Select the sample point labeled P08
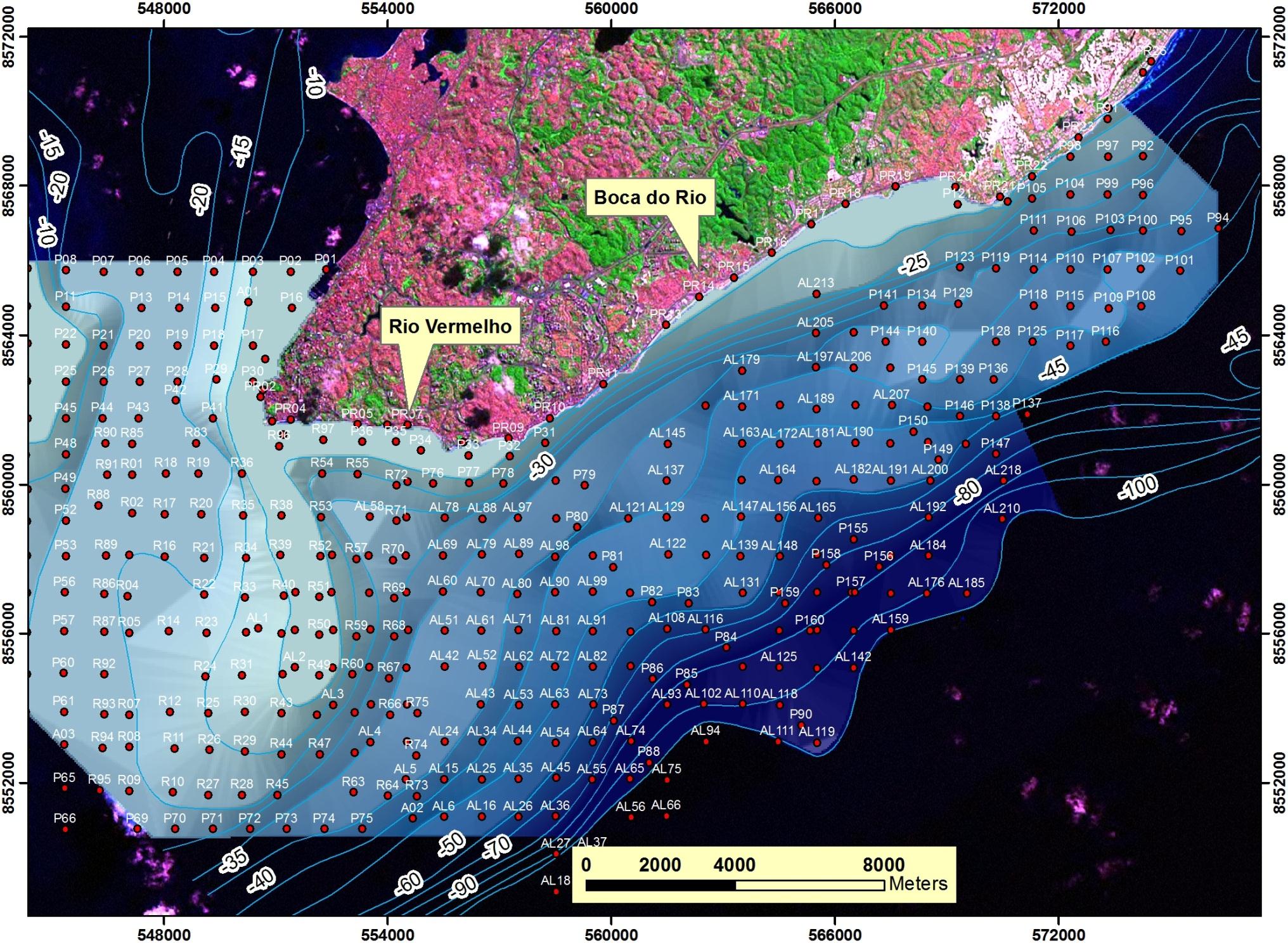Viewport: 1288px width, 943px height. pos(66,270)
